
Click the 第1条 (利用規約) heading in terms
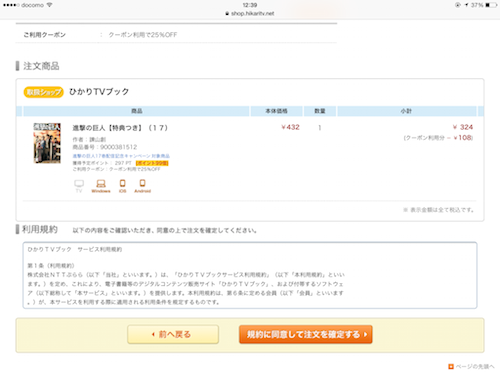tap(51, 266)
